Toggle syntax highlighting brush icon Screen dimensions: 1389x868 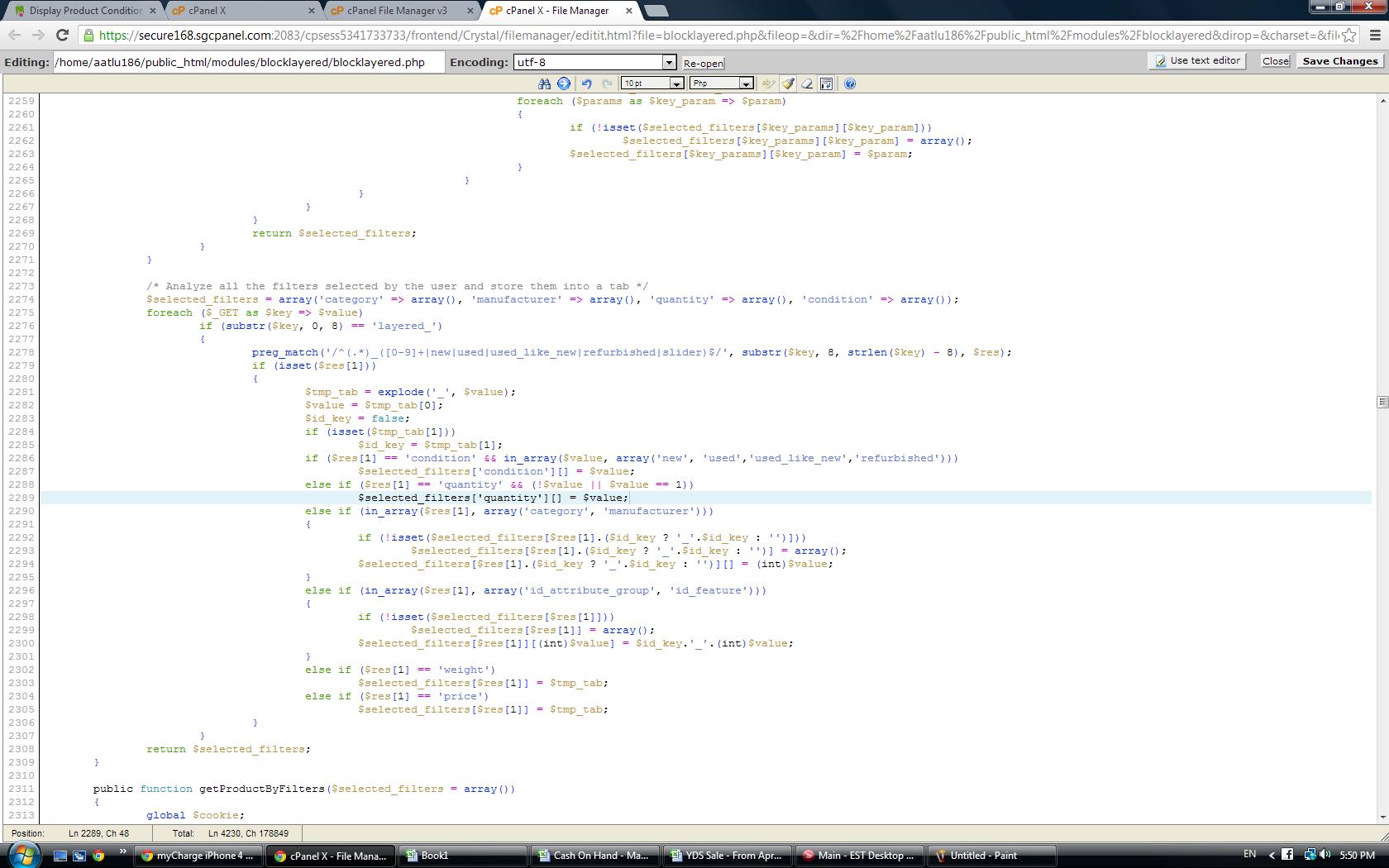788,83
